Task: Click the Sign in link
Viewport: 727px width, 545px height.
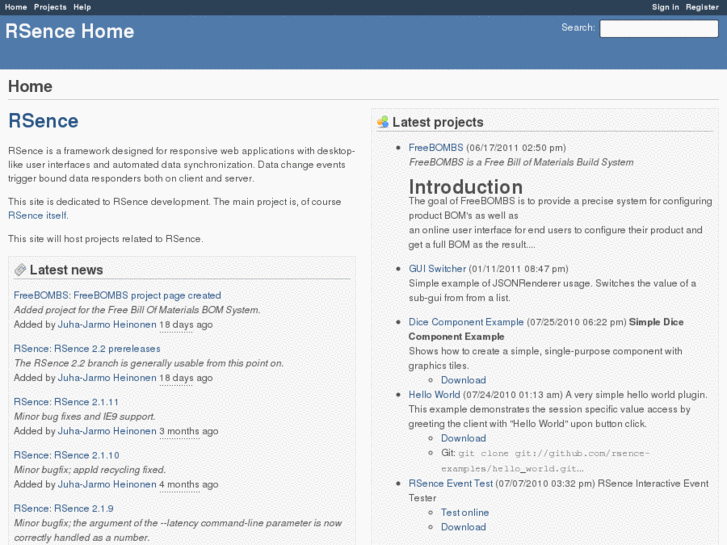Action: pos(665,7)
